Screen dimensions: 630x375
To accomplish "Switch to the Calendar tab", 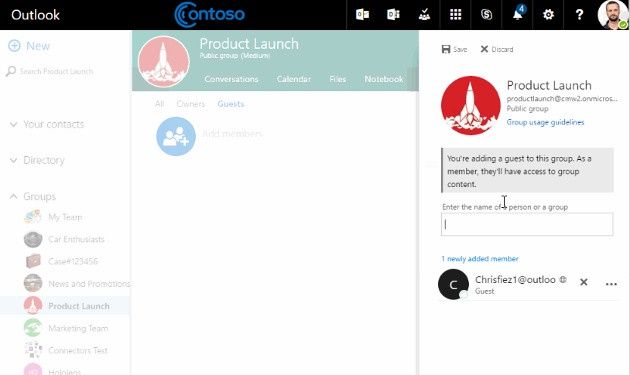I will (x=293, y=79).
